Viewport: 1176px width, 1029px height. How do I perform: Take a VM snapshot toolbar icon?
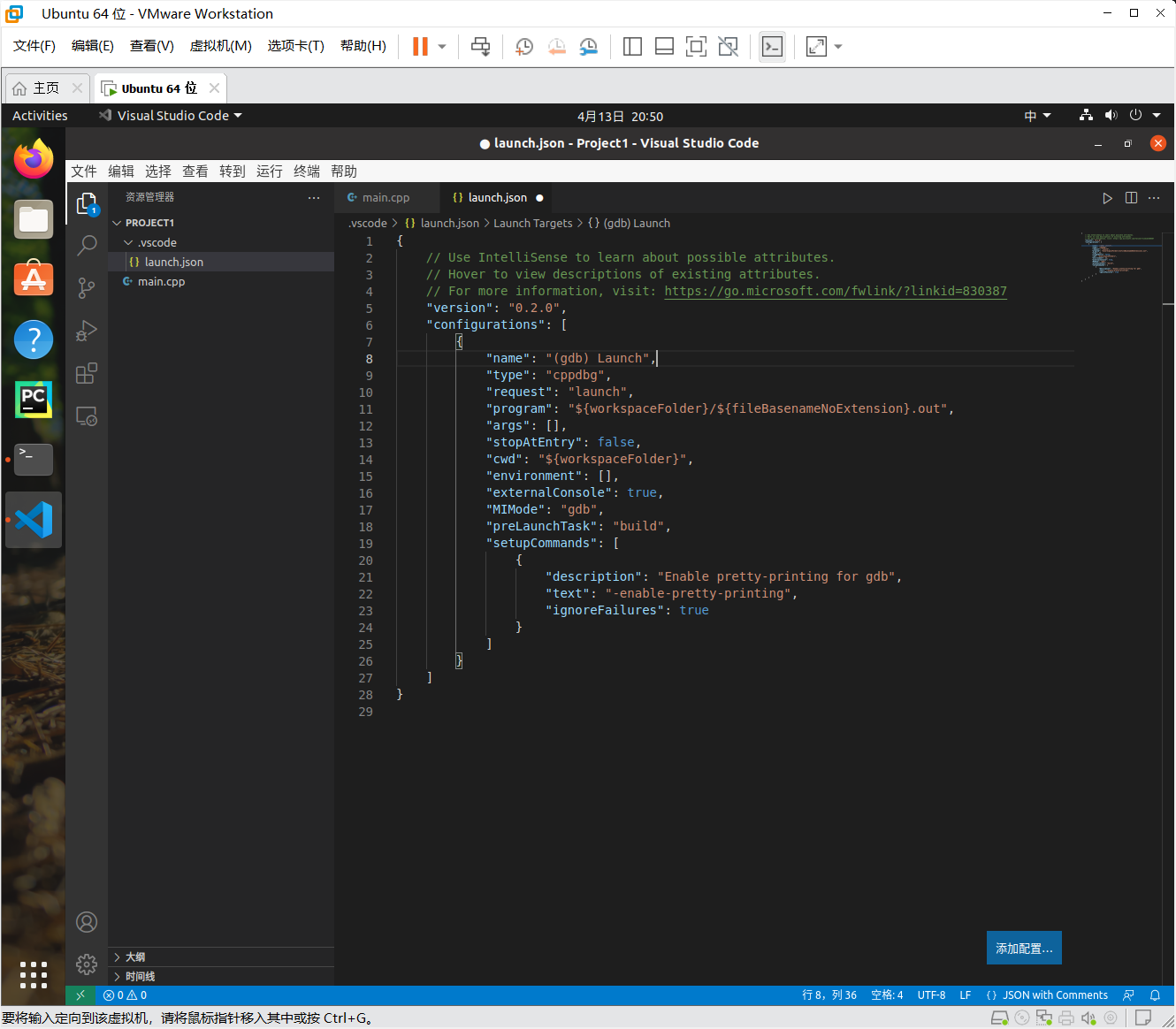click(x=524, y=47)
